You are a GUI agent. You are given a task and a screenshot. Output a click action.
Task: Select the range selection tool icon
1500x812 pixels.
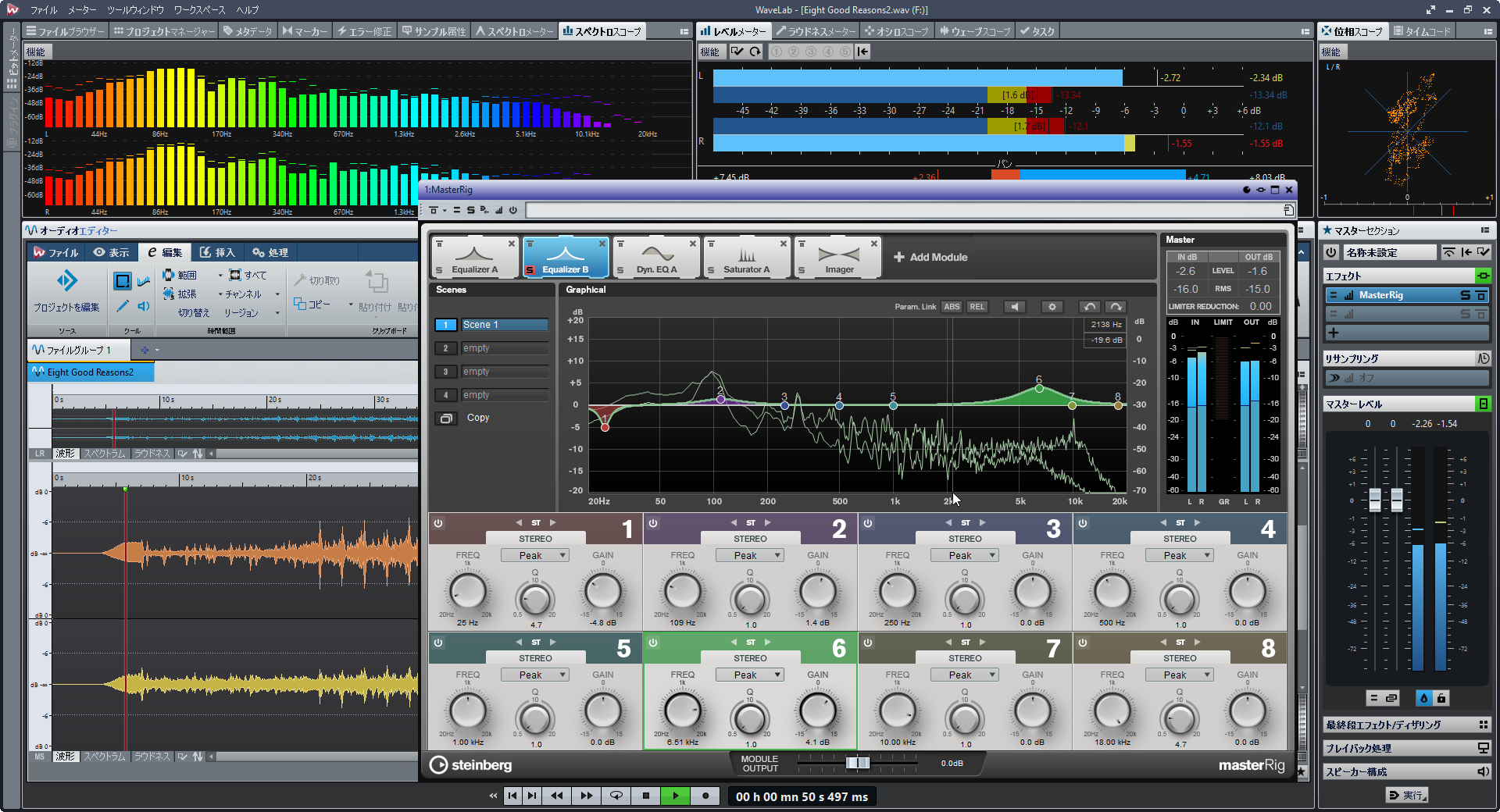point(123,281)
